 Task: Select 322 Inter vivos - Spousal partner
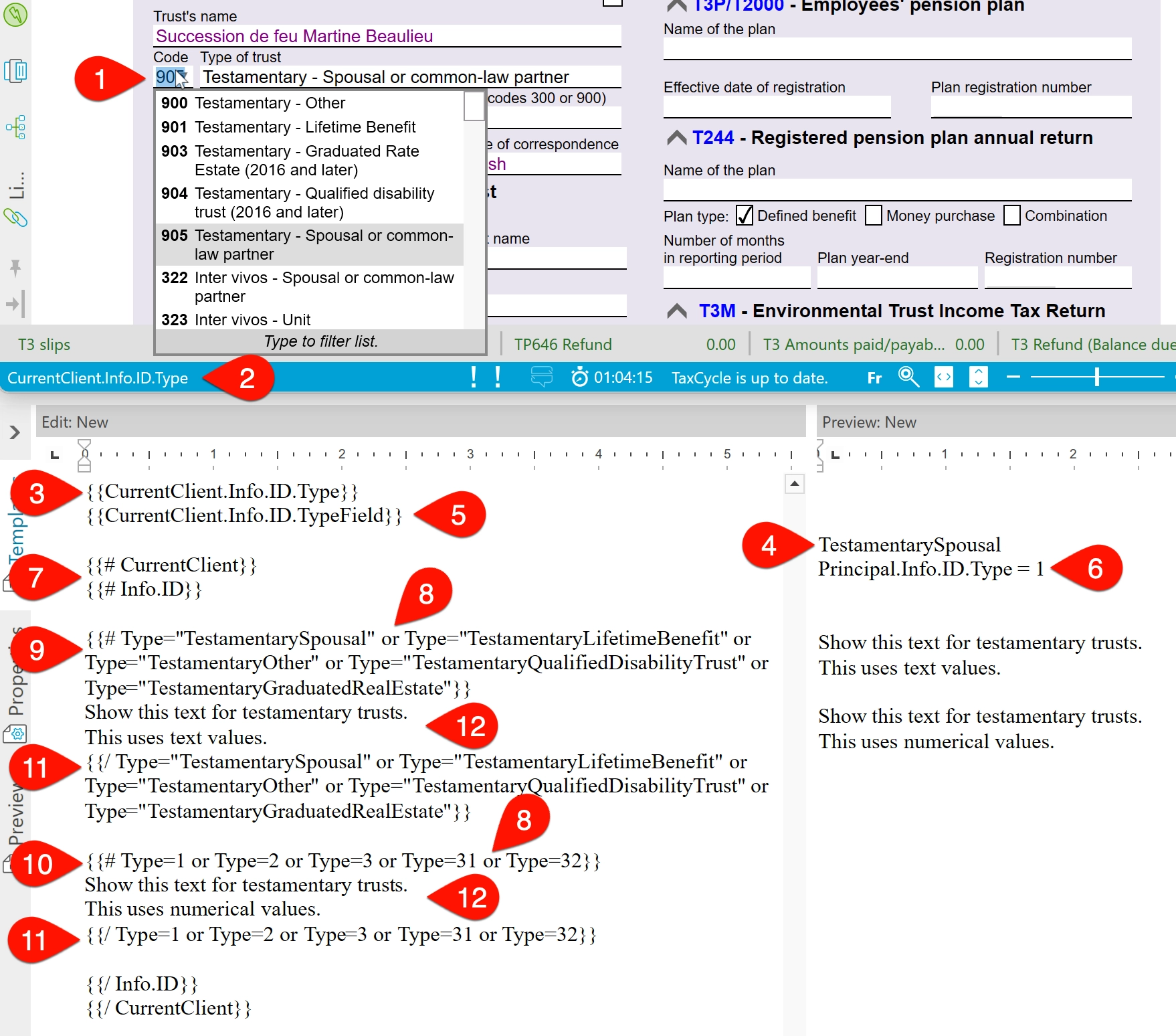click(309, 287)
